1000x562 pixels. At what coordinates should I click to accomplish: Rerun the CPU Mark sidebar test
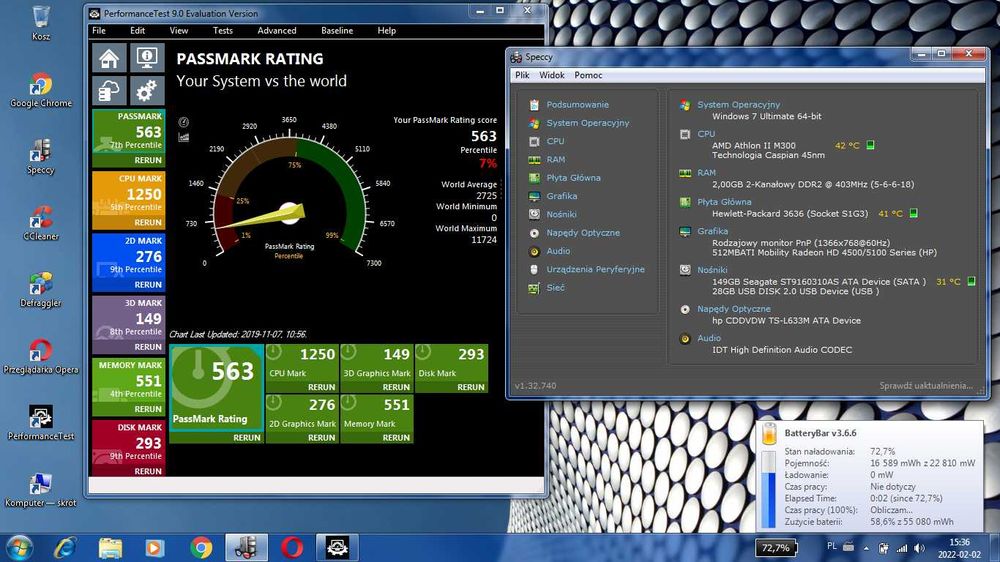(x=148, y=223)
